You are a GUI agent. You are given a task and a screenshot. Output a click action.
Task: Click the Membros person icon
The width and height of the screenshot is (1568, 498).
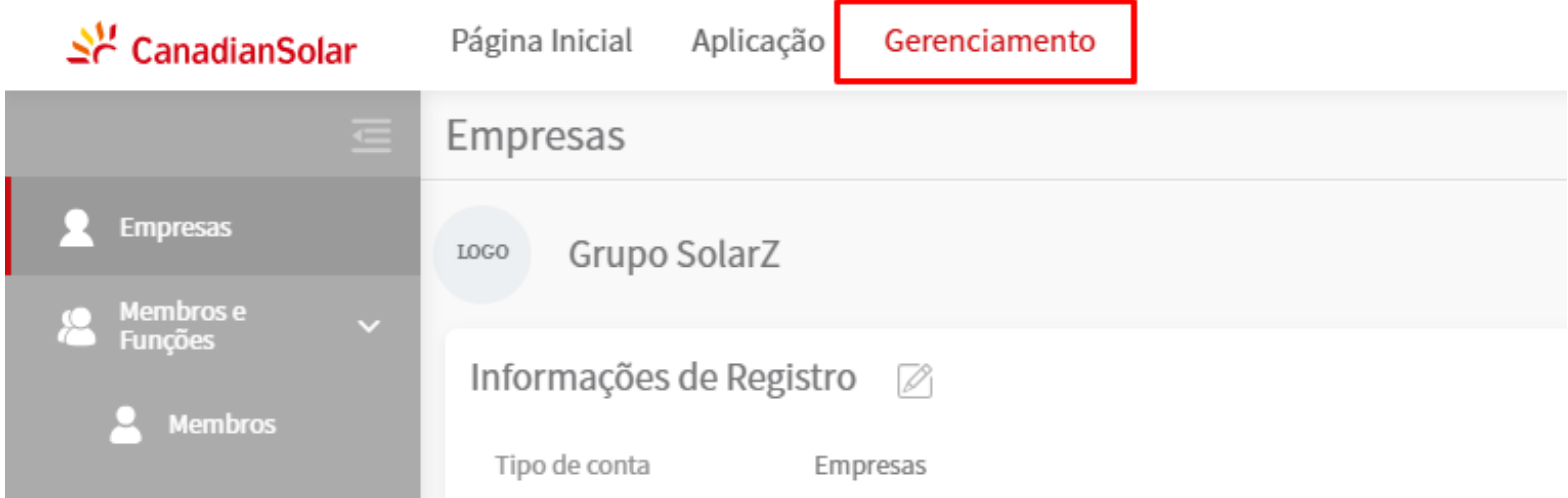pos(126,424)
